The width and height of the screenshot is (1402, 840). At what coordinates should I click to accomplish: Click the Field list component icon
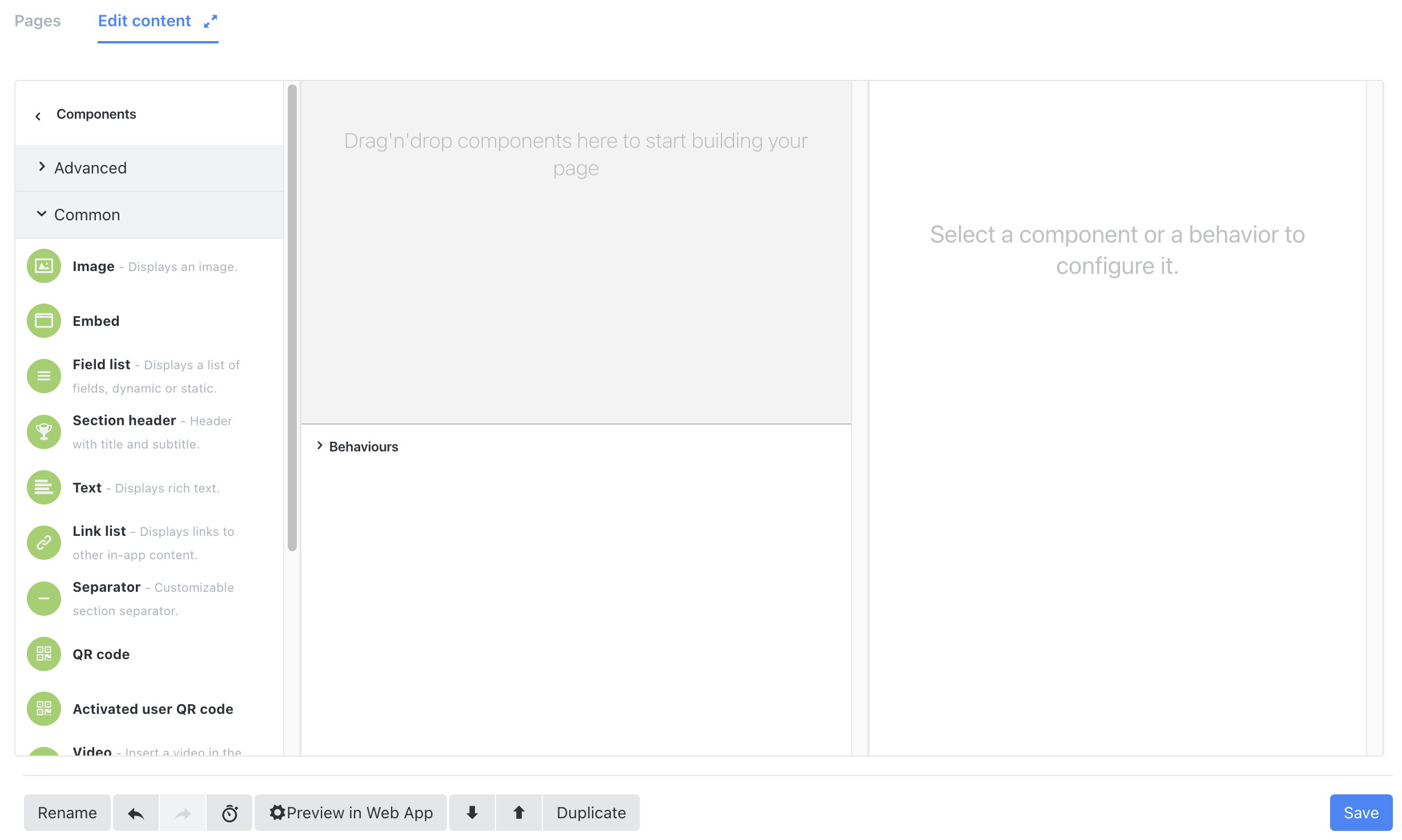pos(44,376)
